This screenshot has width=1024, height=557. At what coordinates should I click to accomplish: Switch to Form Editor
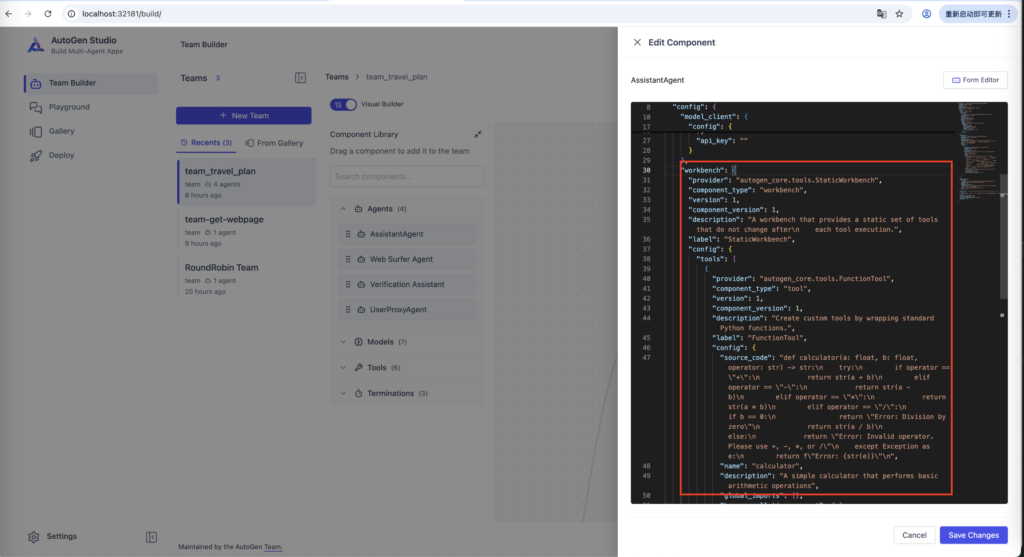(x=975, y=80)
